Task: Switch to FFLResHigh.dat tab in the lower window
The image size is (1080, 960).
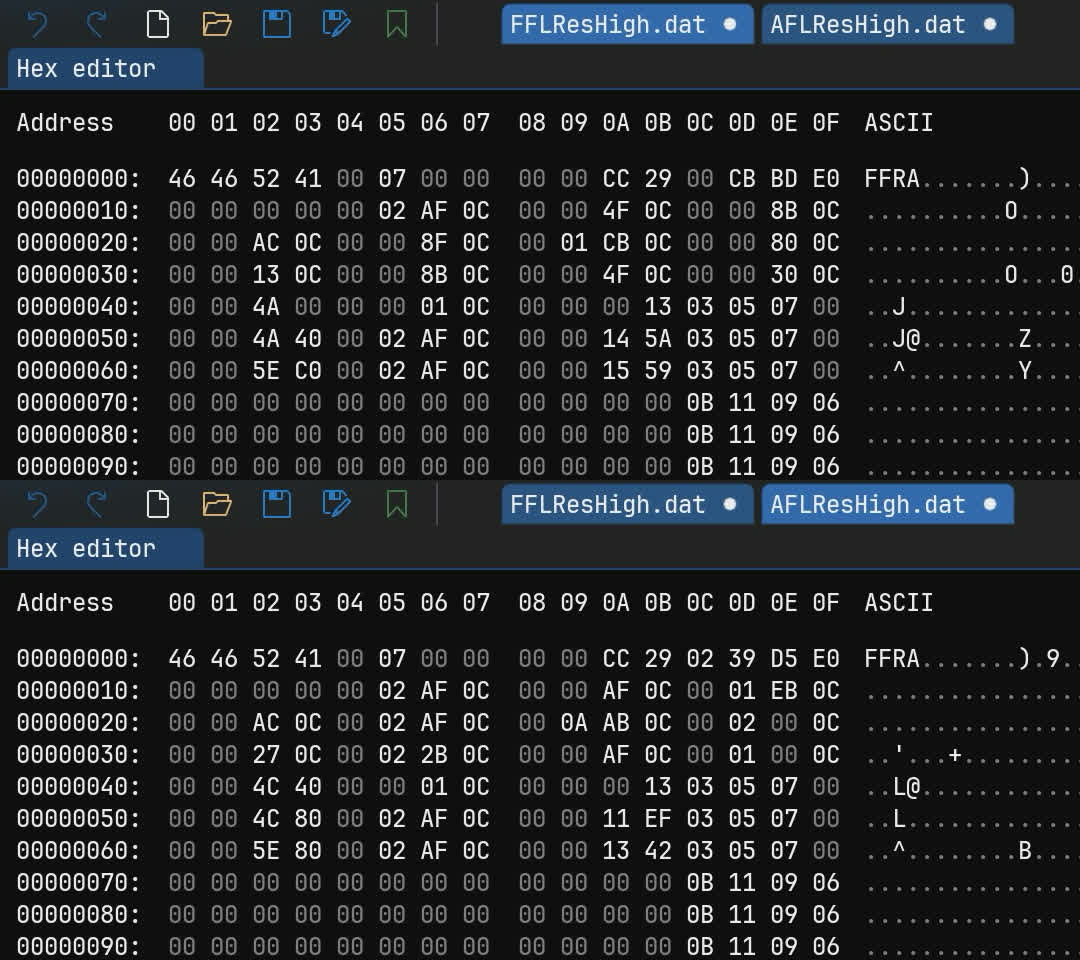Action: point(607,505)
